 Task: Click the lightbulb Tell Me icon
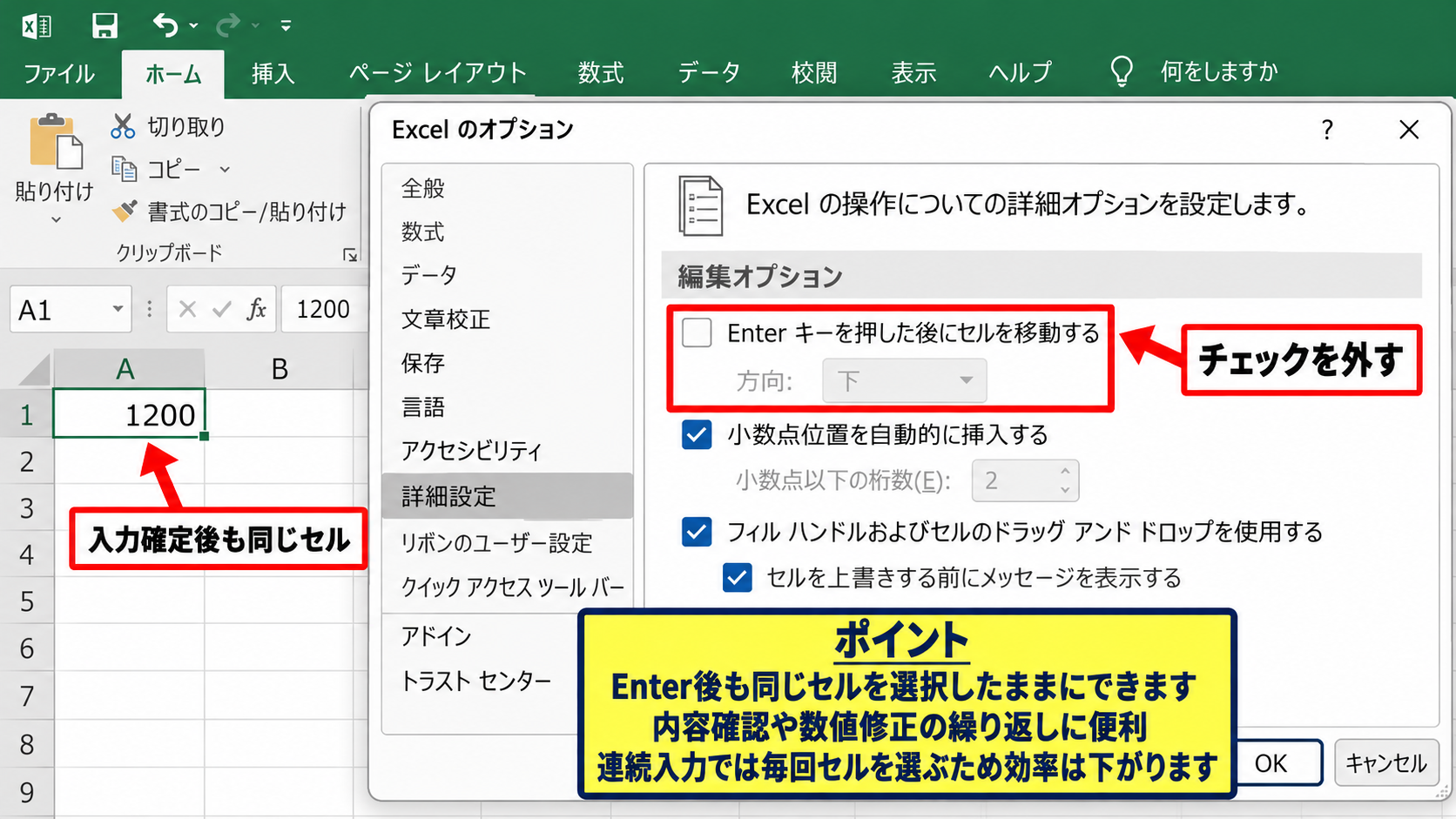tap(1122, 71)
